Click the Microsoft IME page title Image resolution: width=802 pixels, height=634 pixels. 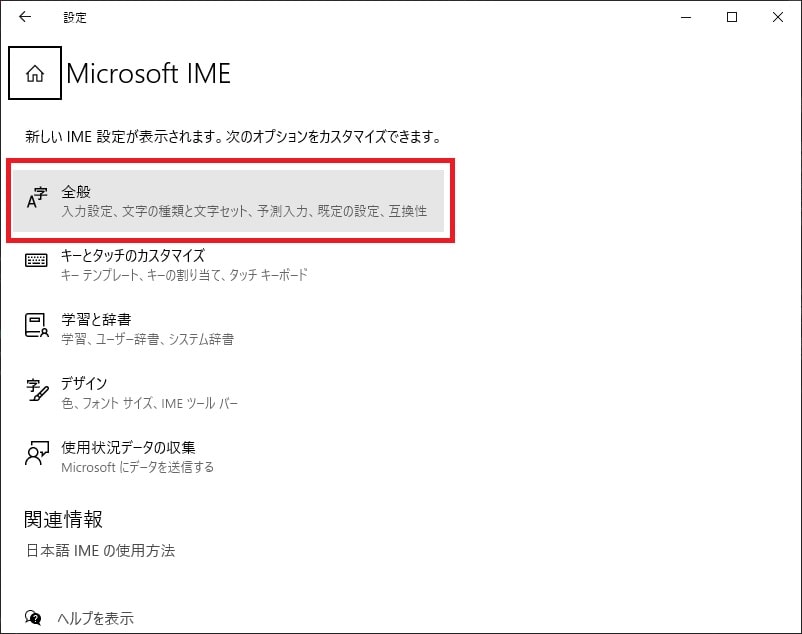tap(148, 73)
